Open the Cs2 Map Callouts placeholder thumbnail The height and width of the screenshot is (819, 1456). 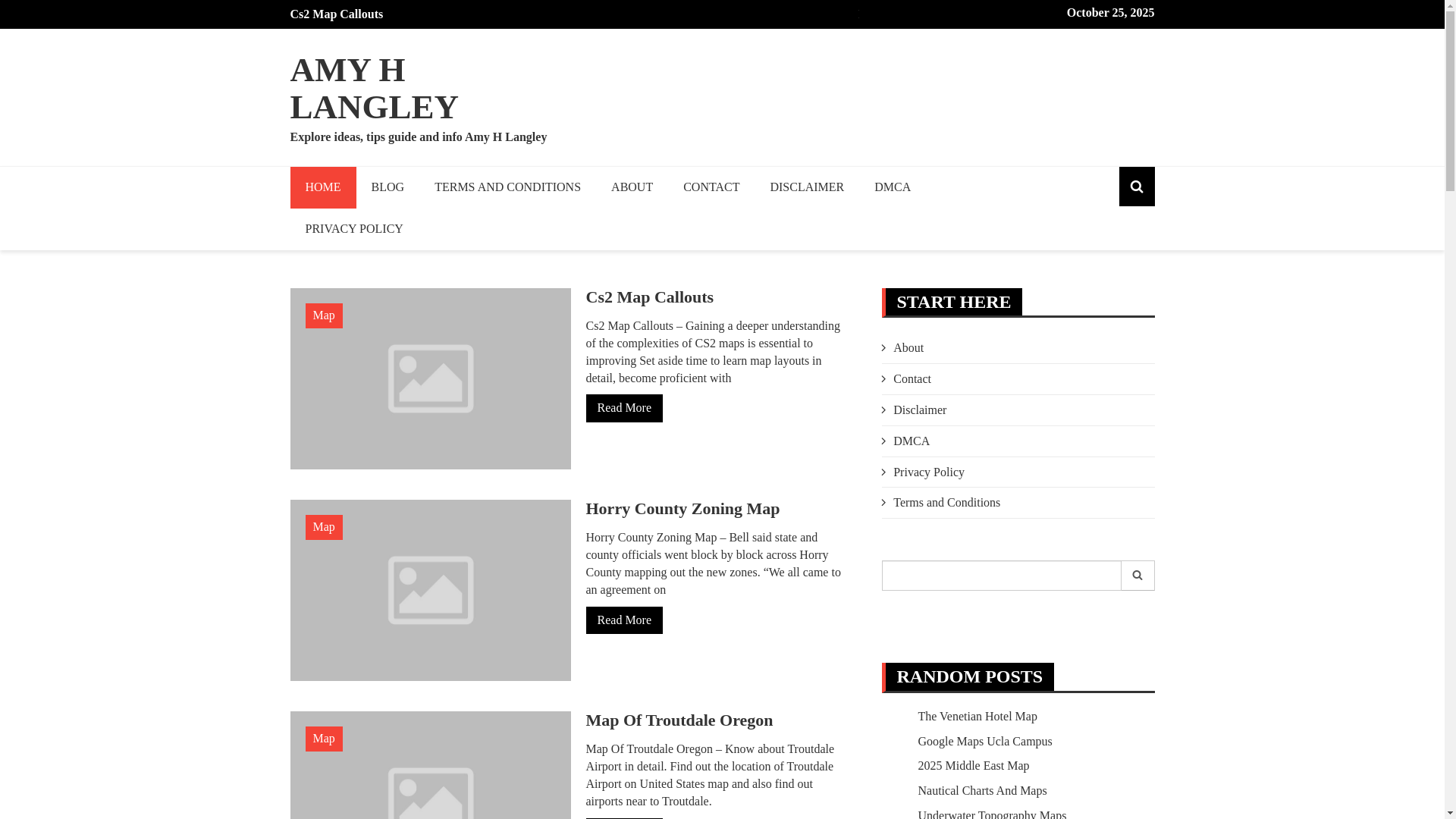click(430, 378)
